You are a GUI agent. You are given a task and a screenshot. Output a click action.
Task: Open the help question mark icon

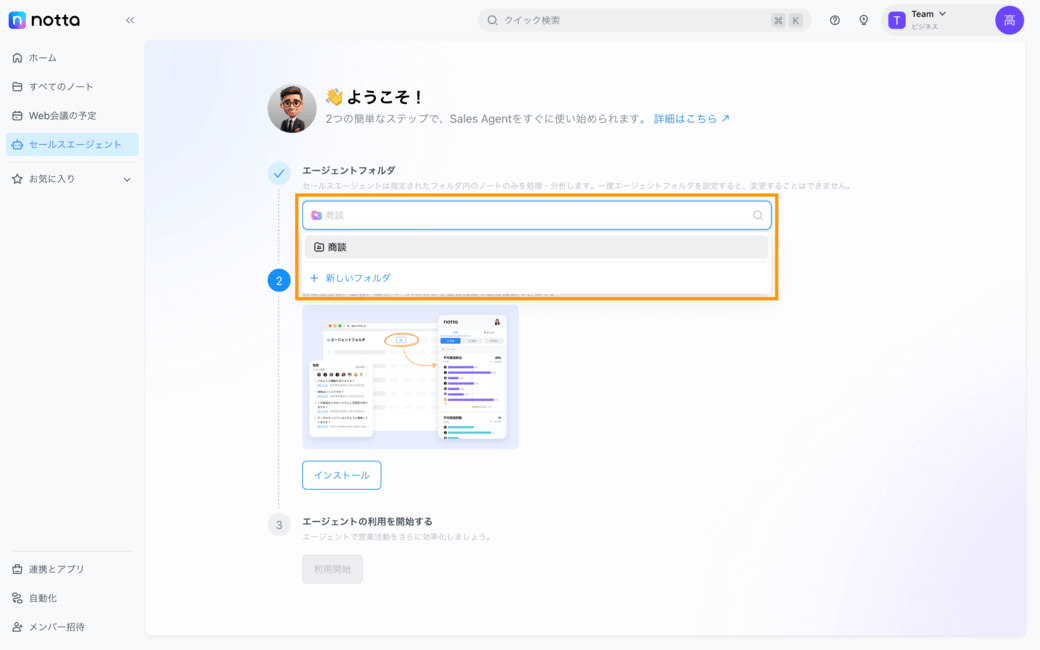pos(834,20)
